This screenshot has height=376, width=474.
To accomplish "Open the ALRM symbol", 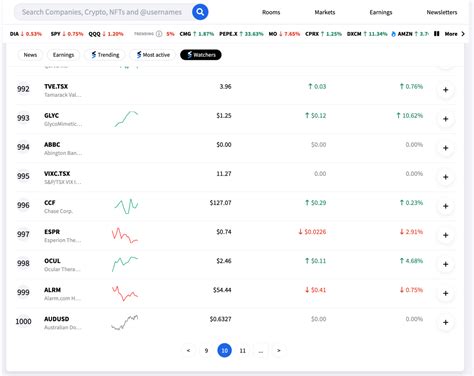I will (52, 290).
